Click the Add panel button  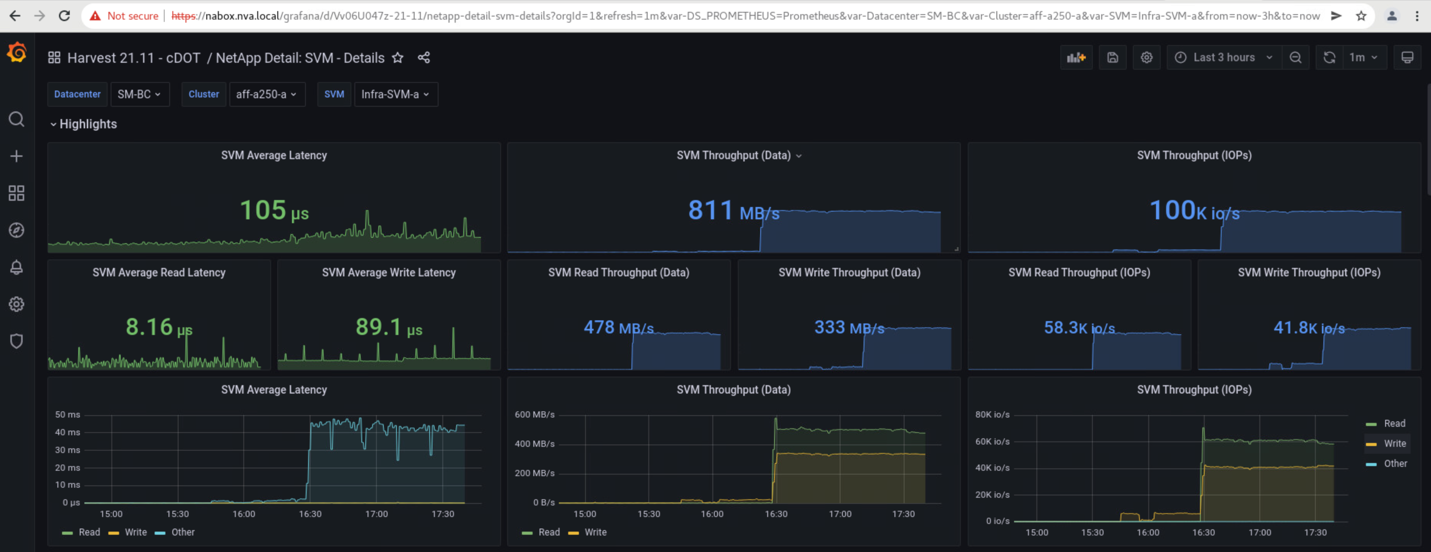click(1076, 58)
